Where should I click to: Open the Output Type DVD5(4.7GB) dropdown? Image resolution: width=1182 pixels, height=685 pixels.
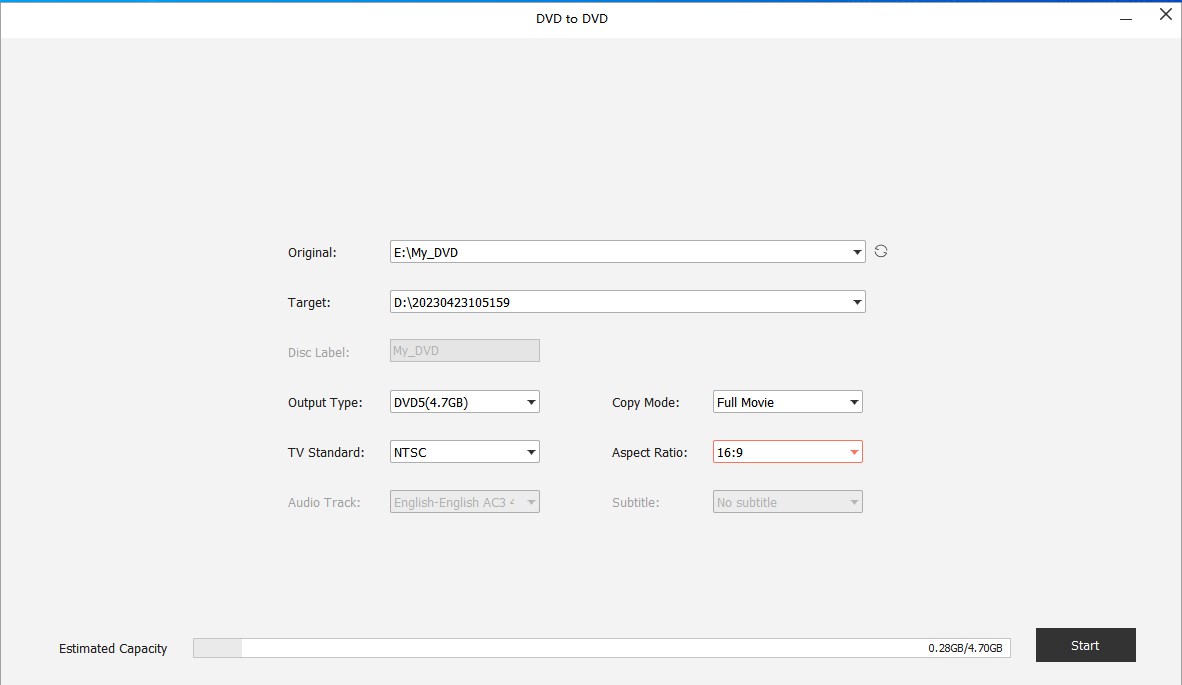tap(465, 402)
